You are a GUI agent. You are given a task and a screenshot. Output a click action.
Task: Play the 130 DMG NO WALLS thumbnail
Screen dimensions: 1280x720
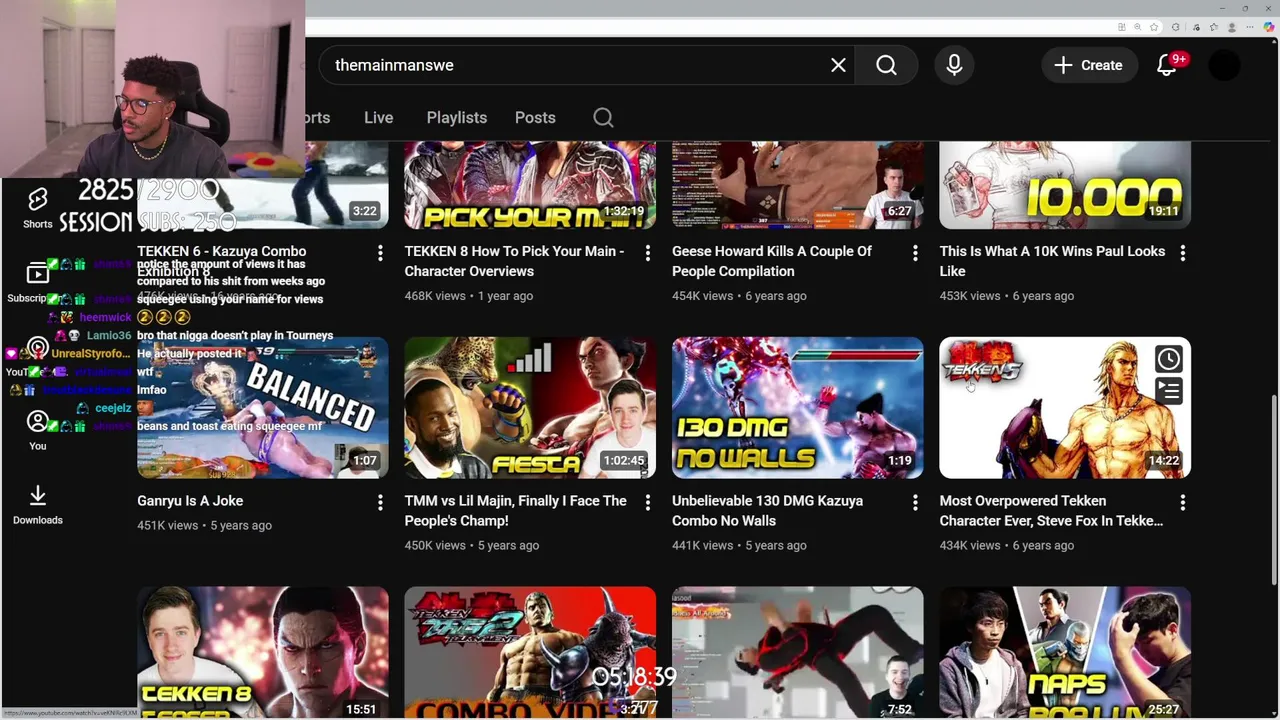pos(797,408)
